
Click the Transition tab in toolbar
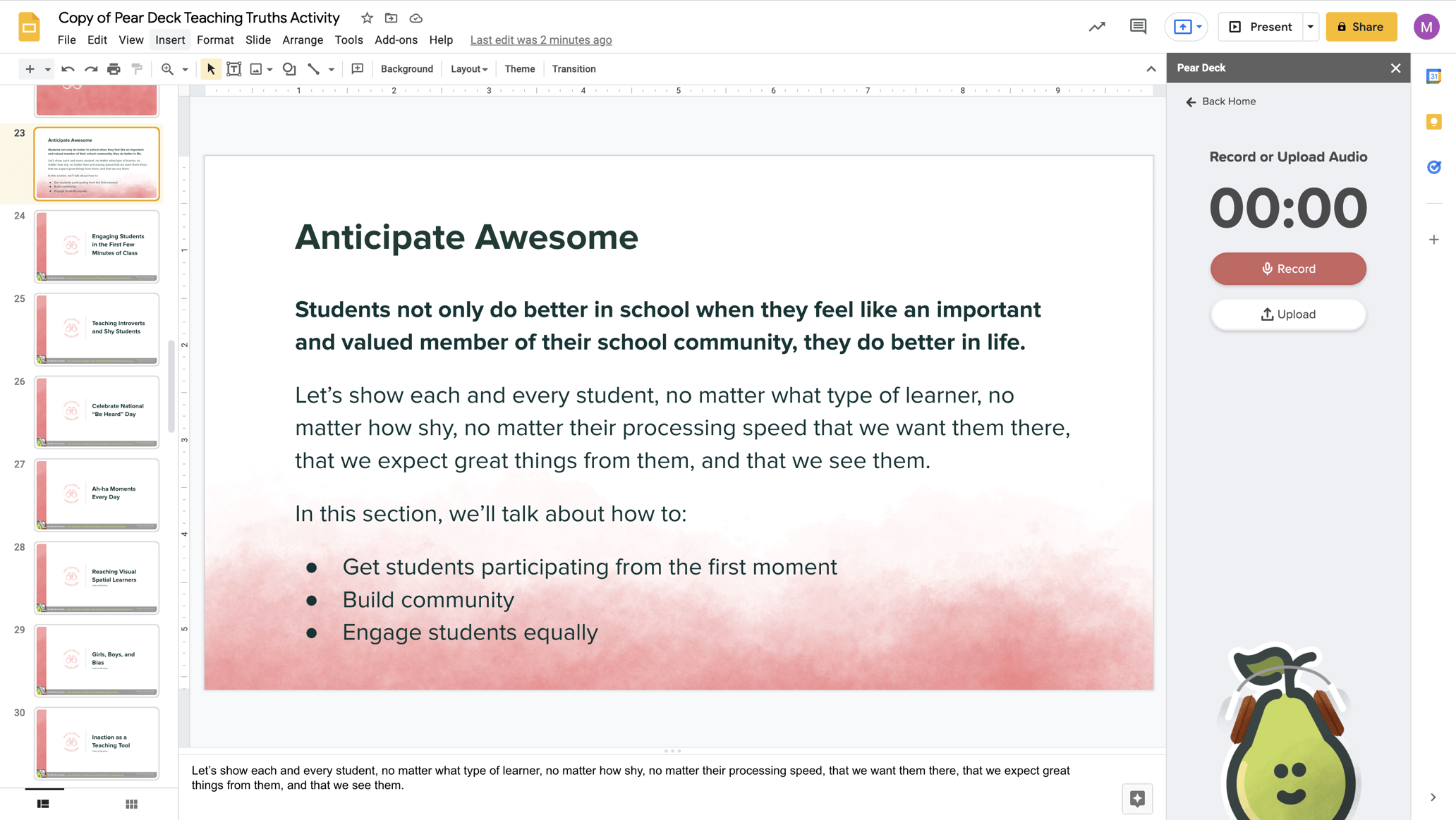pos(573,68)
